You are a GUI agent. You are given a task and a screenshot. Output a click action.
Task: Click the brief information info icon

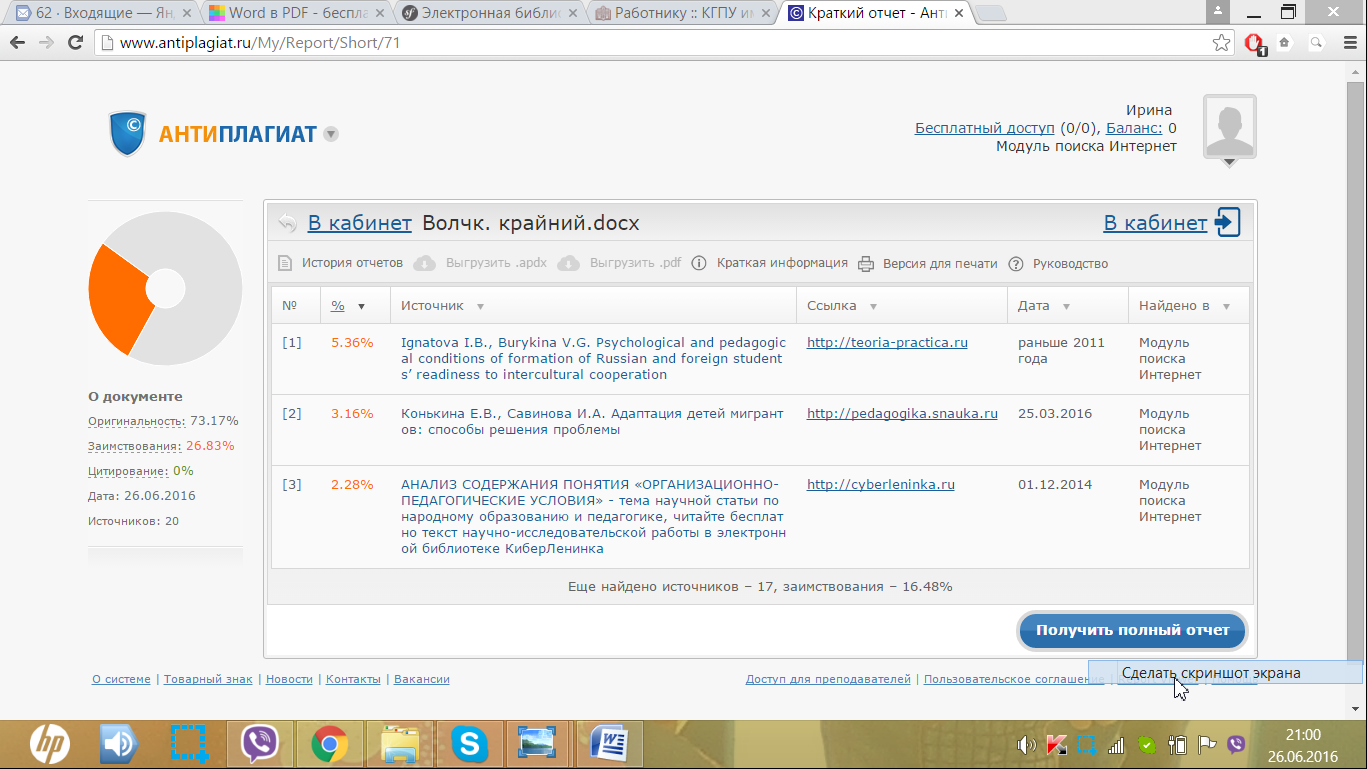tap(699, 264)
